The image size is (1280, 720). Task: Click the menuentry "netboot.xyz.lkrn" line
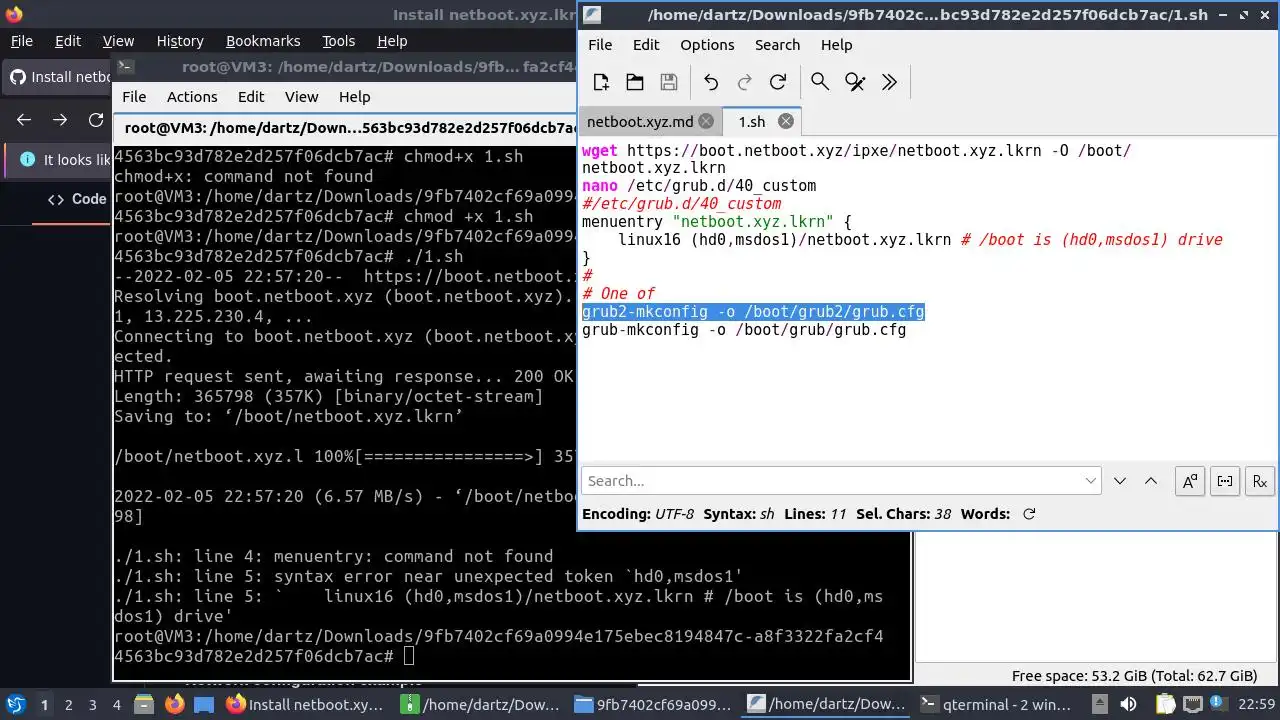716,222
